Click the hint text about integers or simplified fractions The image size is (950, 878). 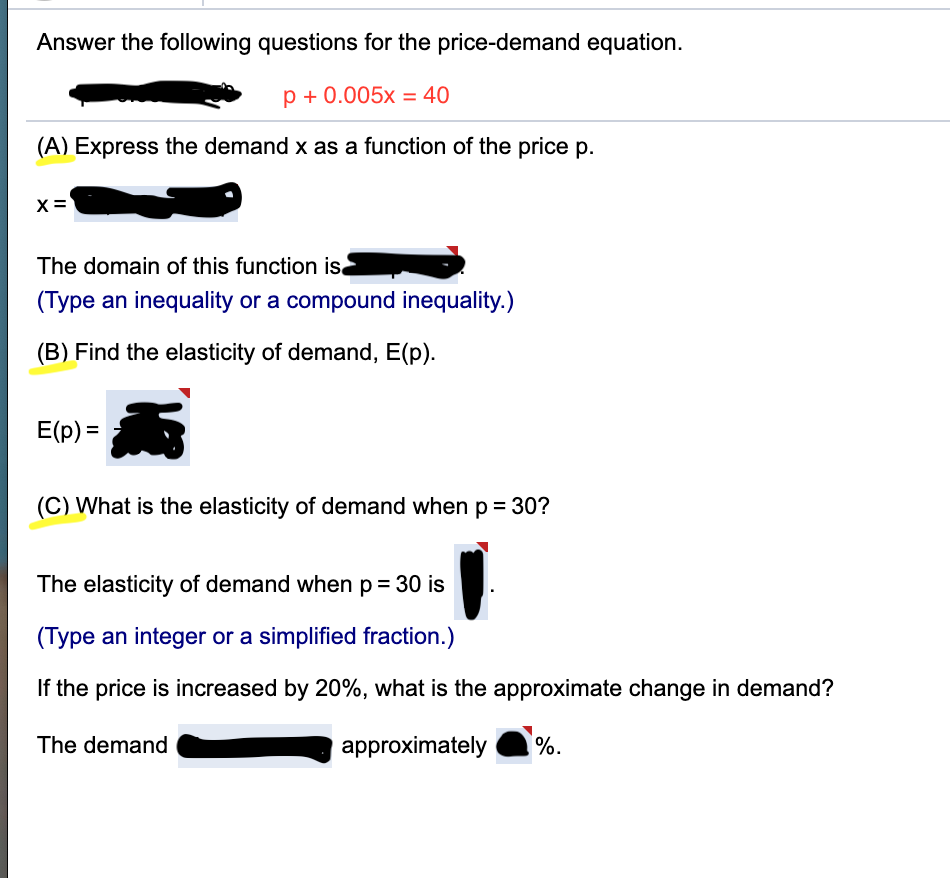pyautogui.click(x=245, y=636)
